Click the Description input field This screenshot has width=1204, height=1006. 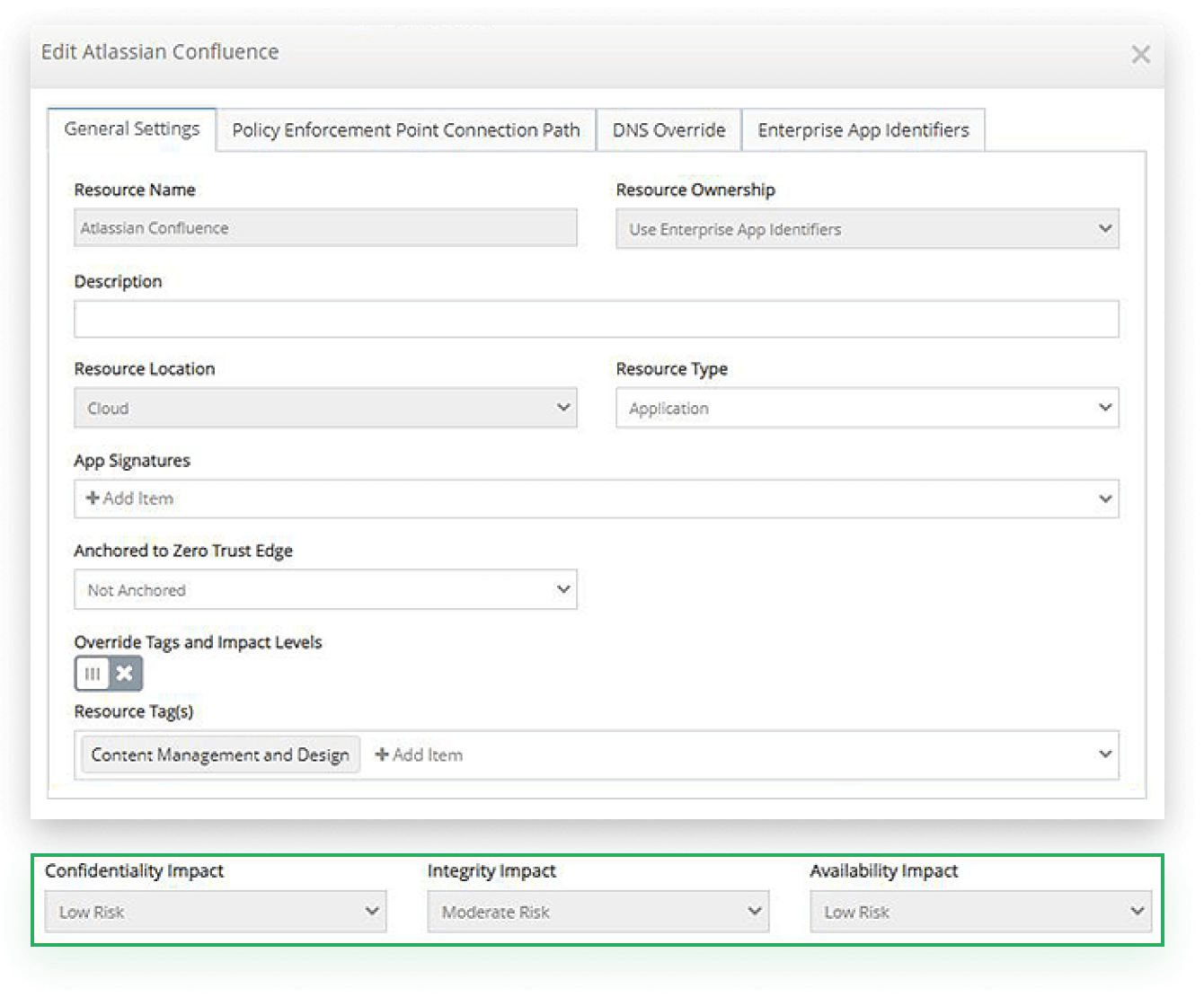[x=597, y=319]
